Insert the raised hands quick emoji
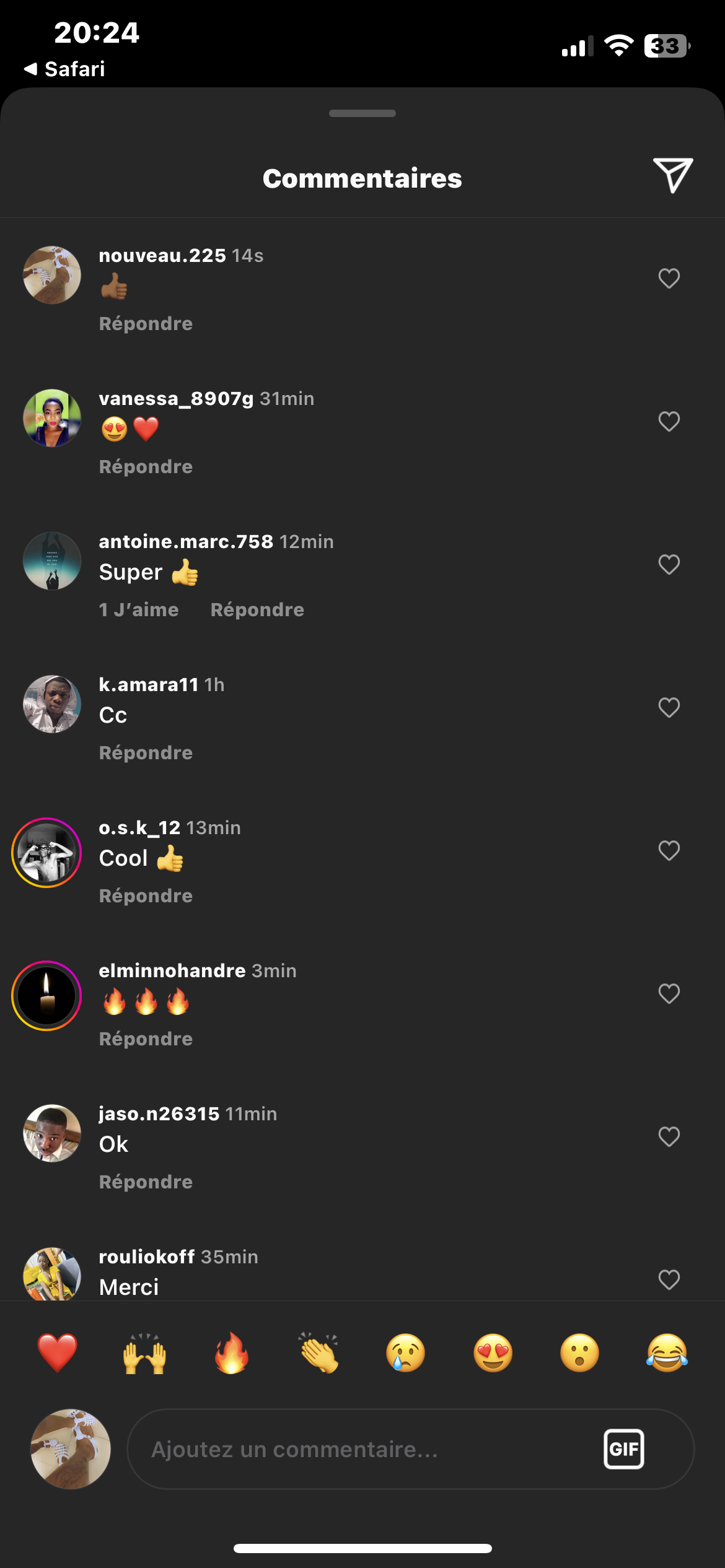 click(144, 1352)
